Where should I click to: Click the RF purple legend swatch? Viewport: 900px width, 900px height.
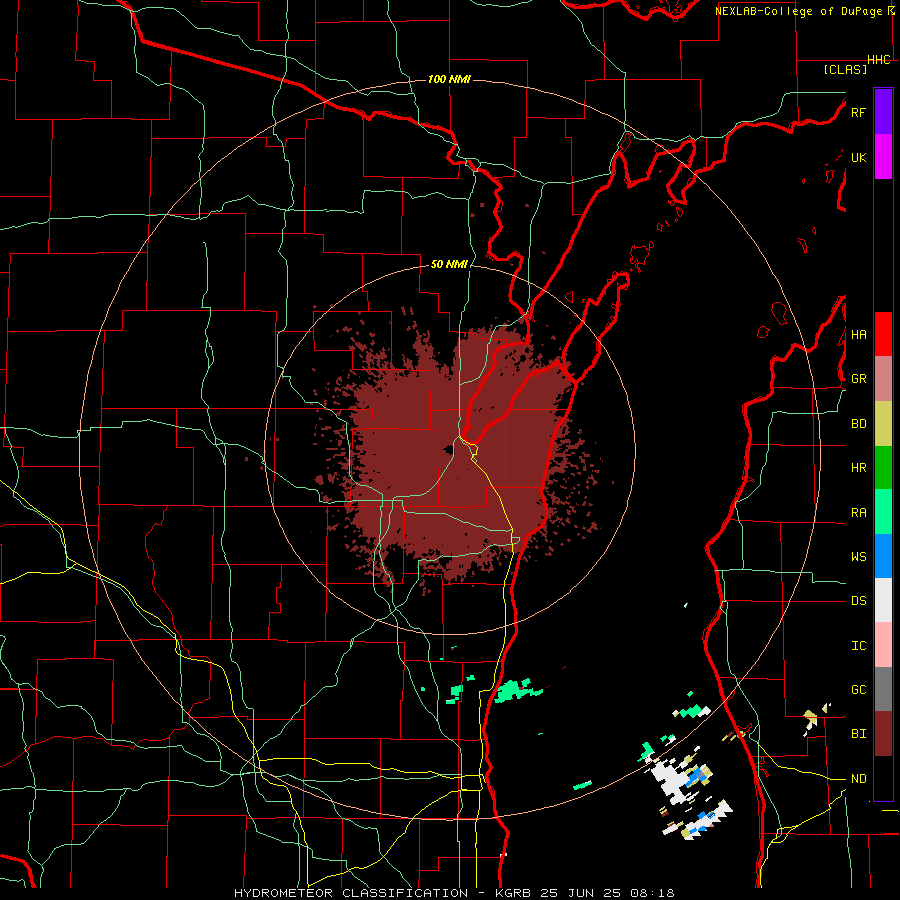pos(883,112)
